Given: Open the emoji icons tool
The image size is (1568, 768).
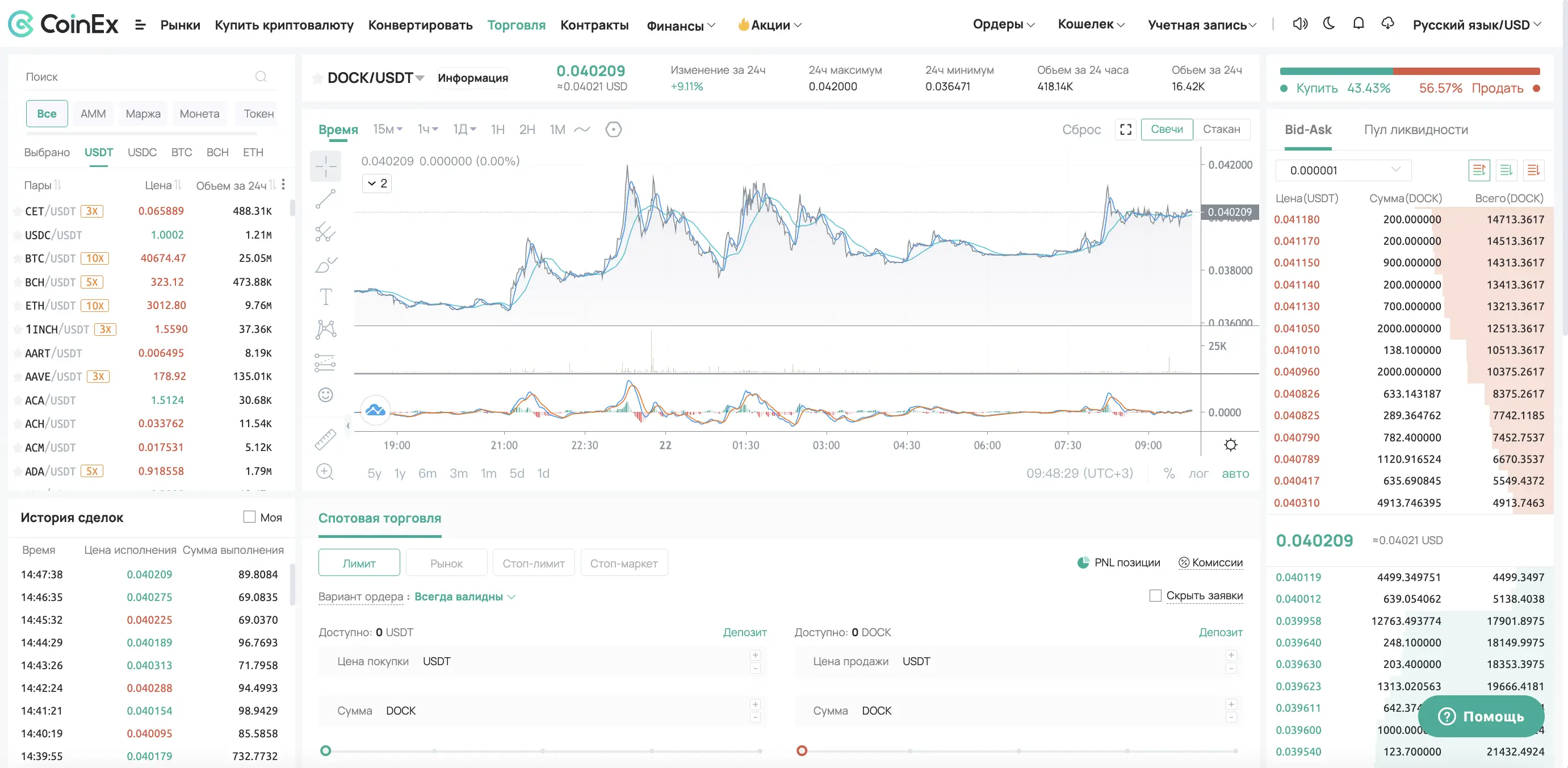Looking at the screenshot, I should click(x=326, y=395).
